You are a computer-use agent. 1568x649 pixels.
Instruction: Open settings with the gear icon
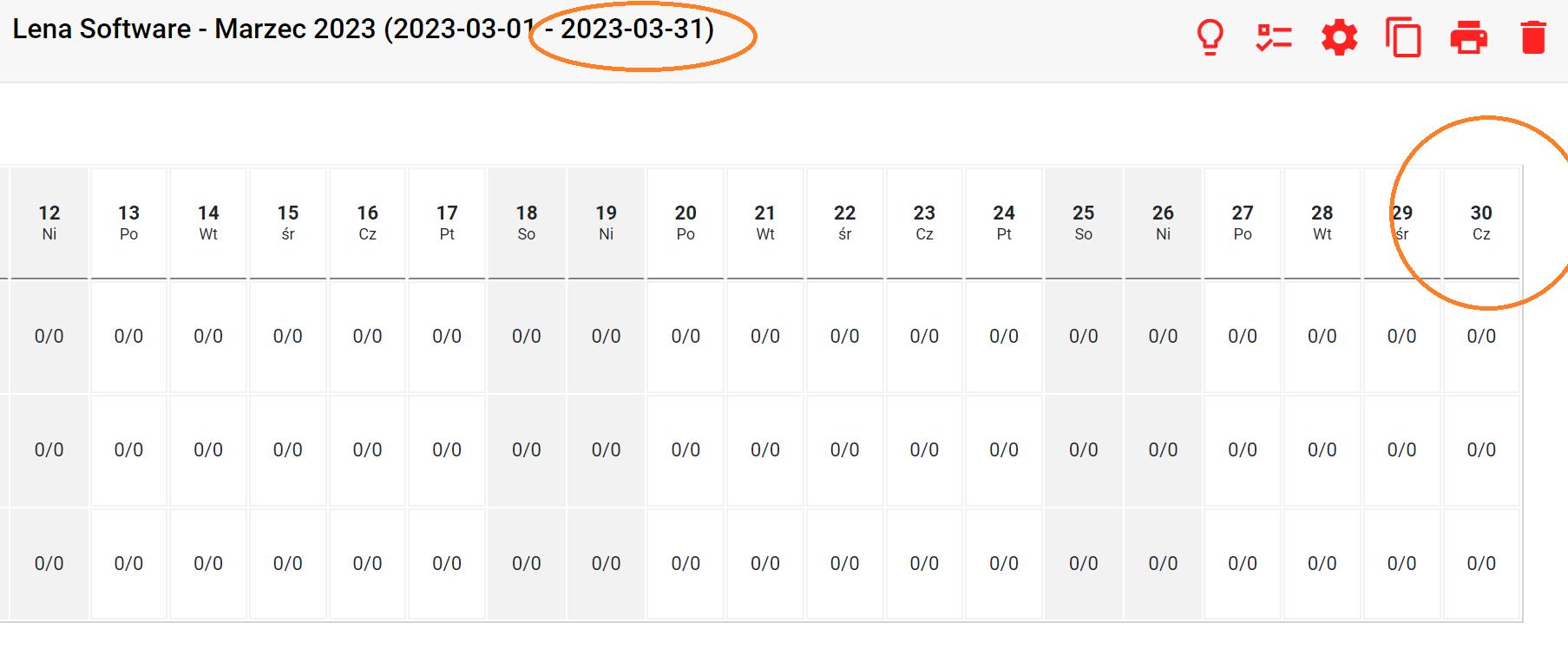coord(1339,37)
